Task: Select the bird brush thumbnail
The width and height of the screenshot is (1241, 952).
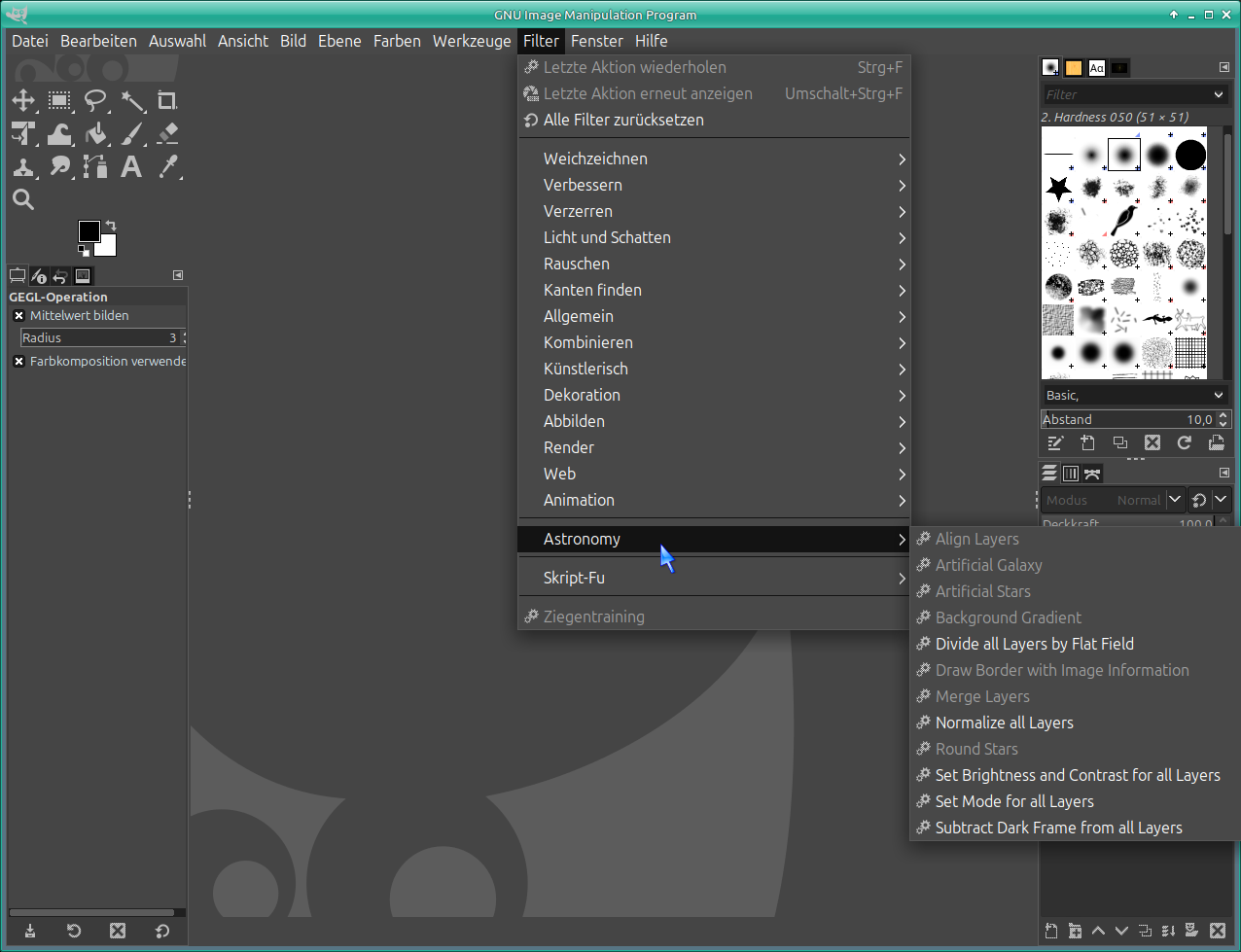Action: point(1124,220)
